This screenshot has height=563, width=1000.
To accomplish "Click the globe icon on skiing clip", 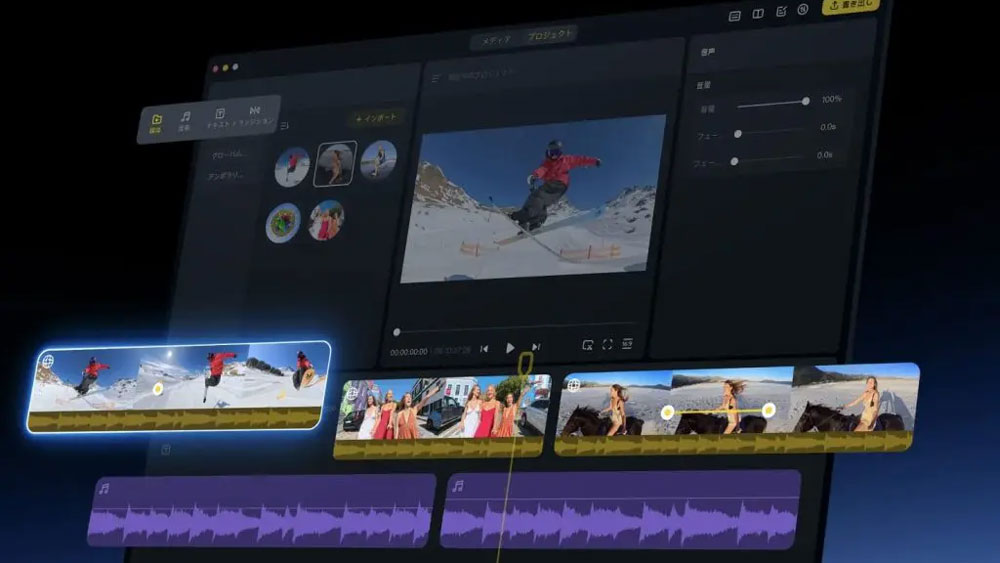I will pos(46,361).
